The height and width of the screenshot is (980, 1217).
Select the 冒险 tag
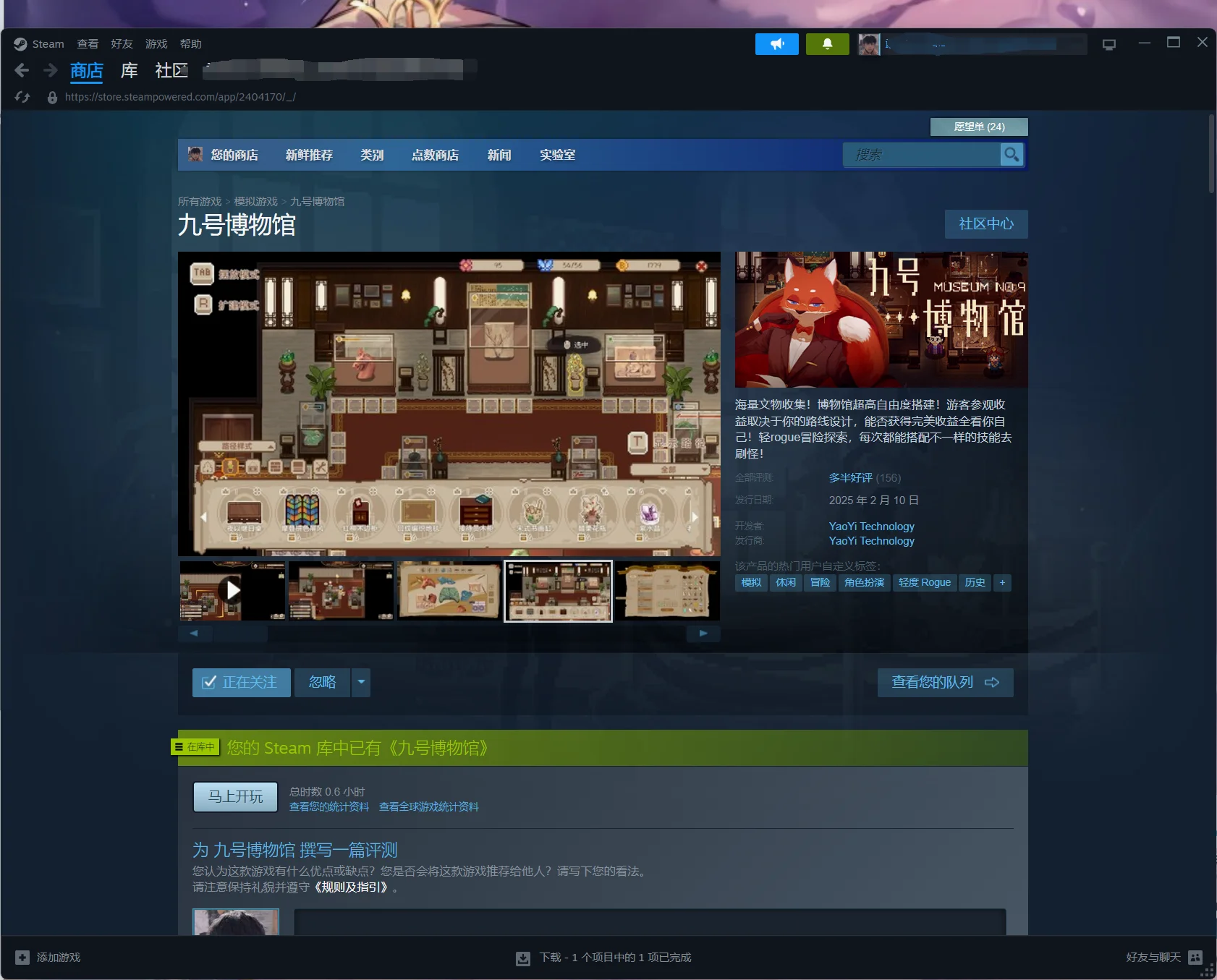click(820, 582)
